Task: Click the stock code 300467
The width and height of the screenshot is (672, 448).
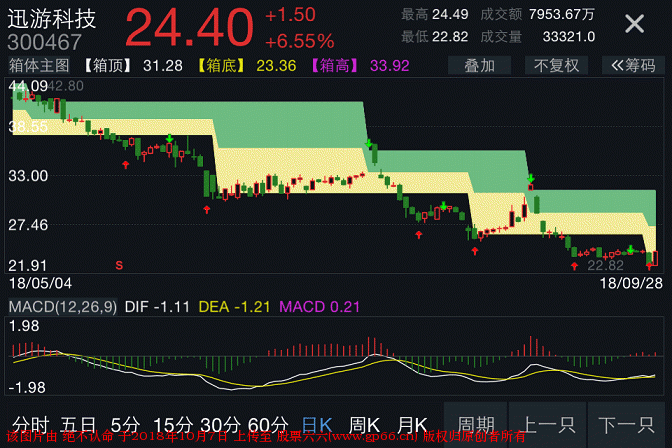Action: tap(45, 42)
